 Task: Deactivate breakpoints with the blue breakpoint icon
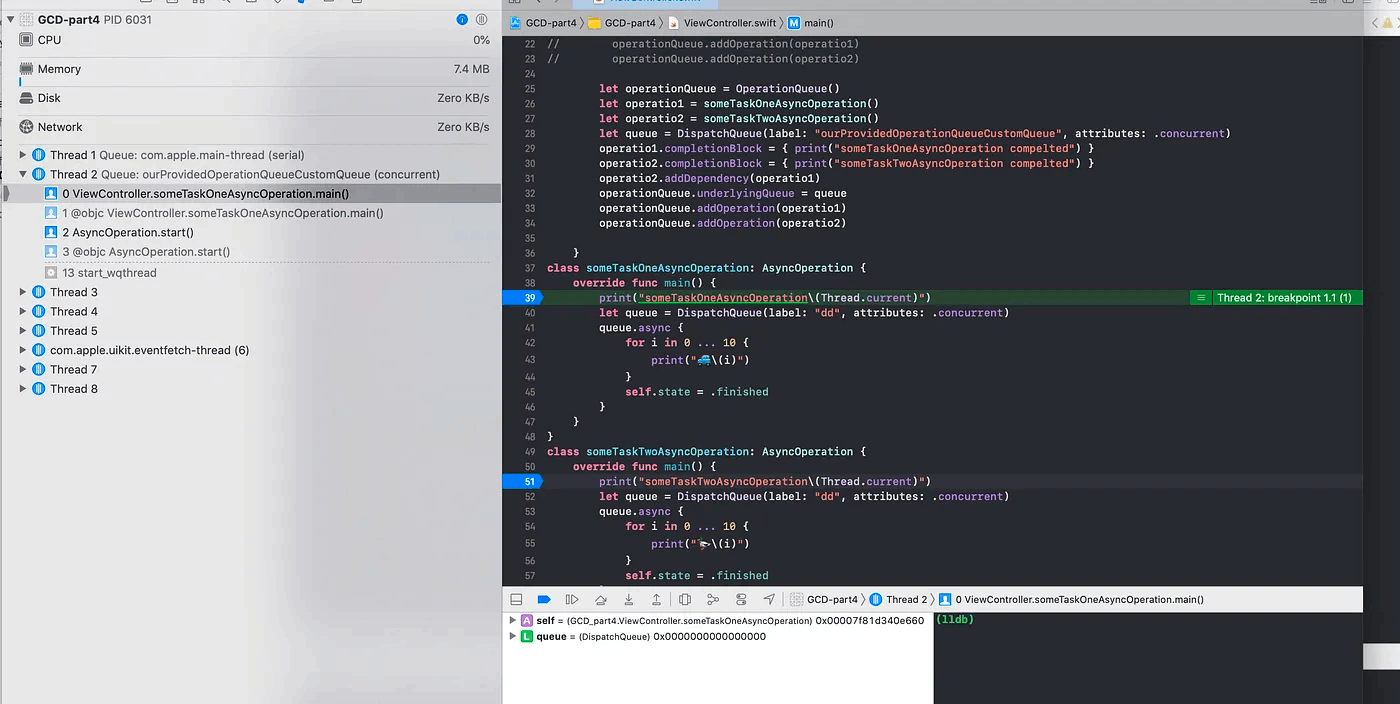544,599
